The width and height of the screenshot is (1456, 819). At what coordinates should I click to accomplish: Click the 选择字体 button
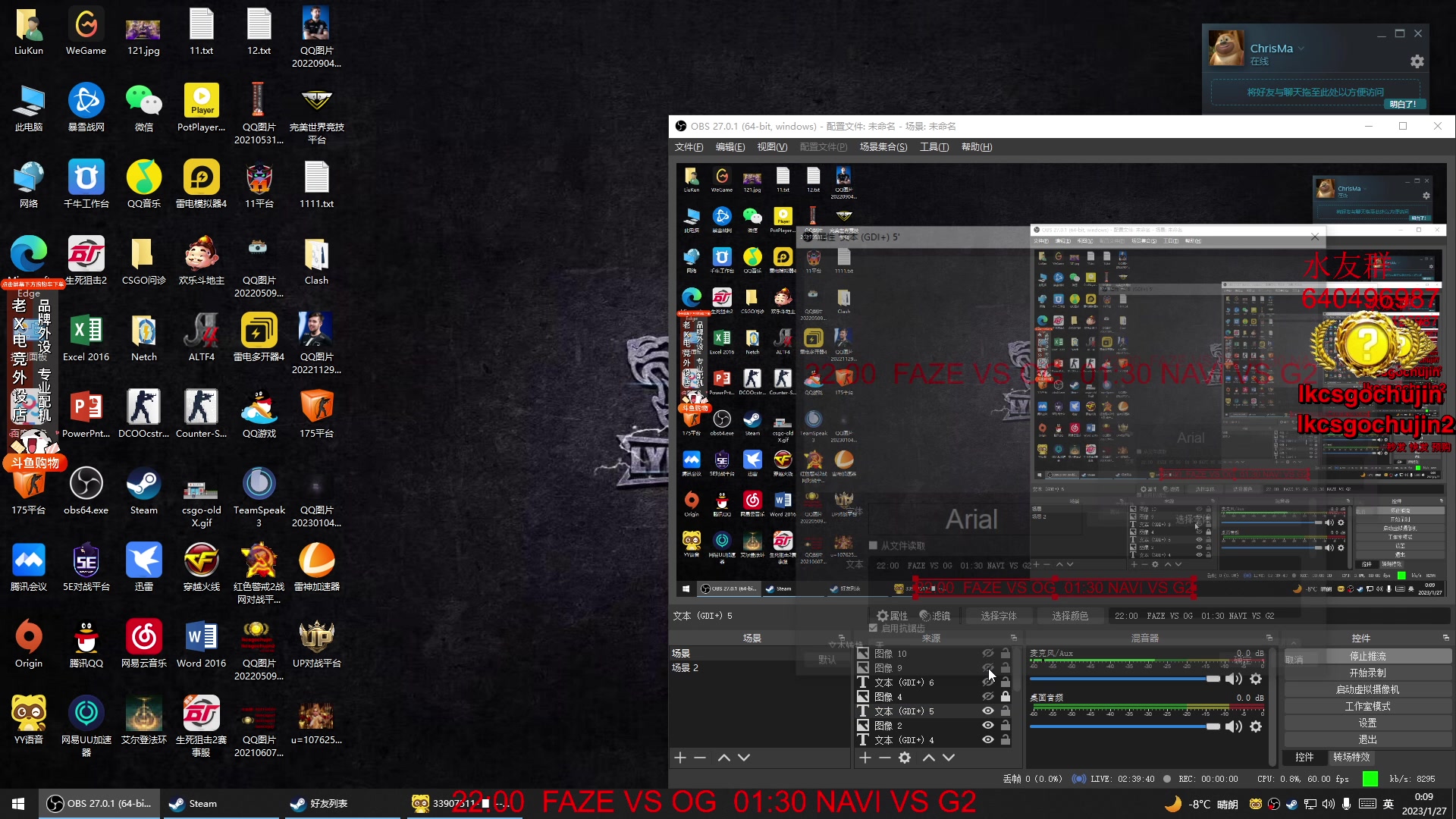click(998, 616)
